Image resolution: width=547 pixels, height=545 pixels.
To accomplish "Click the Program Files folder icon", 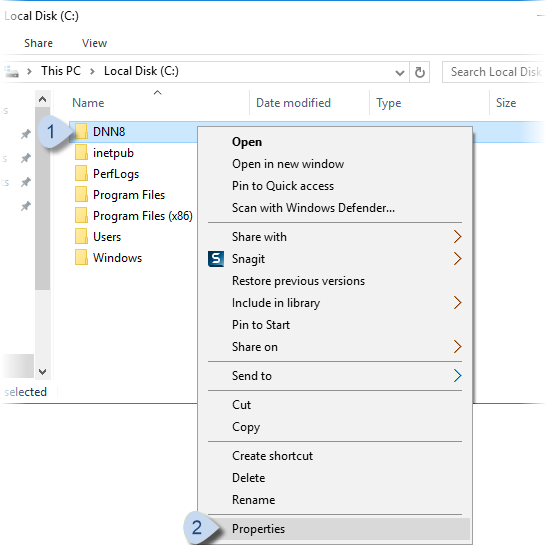I will [x=81, y=194].
